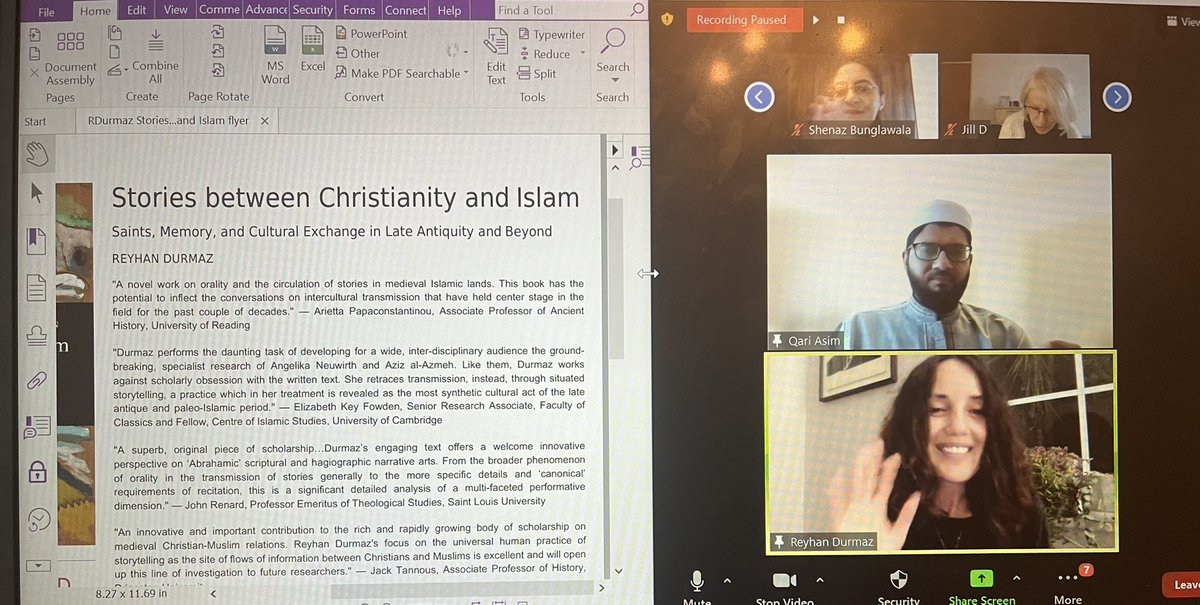Click the Document Assembly grid icon

(x=70, y=41)
